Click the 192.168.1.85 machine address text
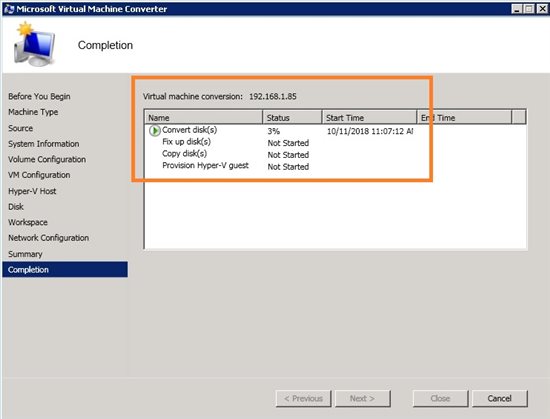 pos(273,96)
